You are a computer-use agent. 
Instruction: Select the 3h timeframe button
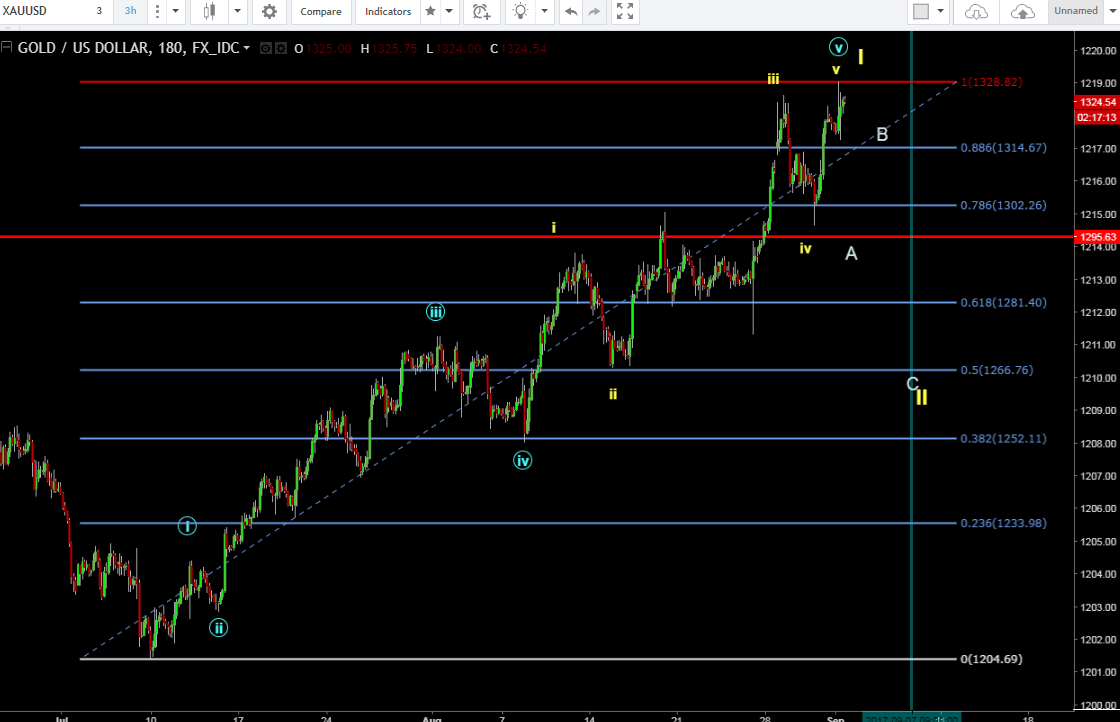pyautogui.click(x=130, y=11)
